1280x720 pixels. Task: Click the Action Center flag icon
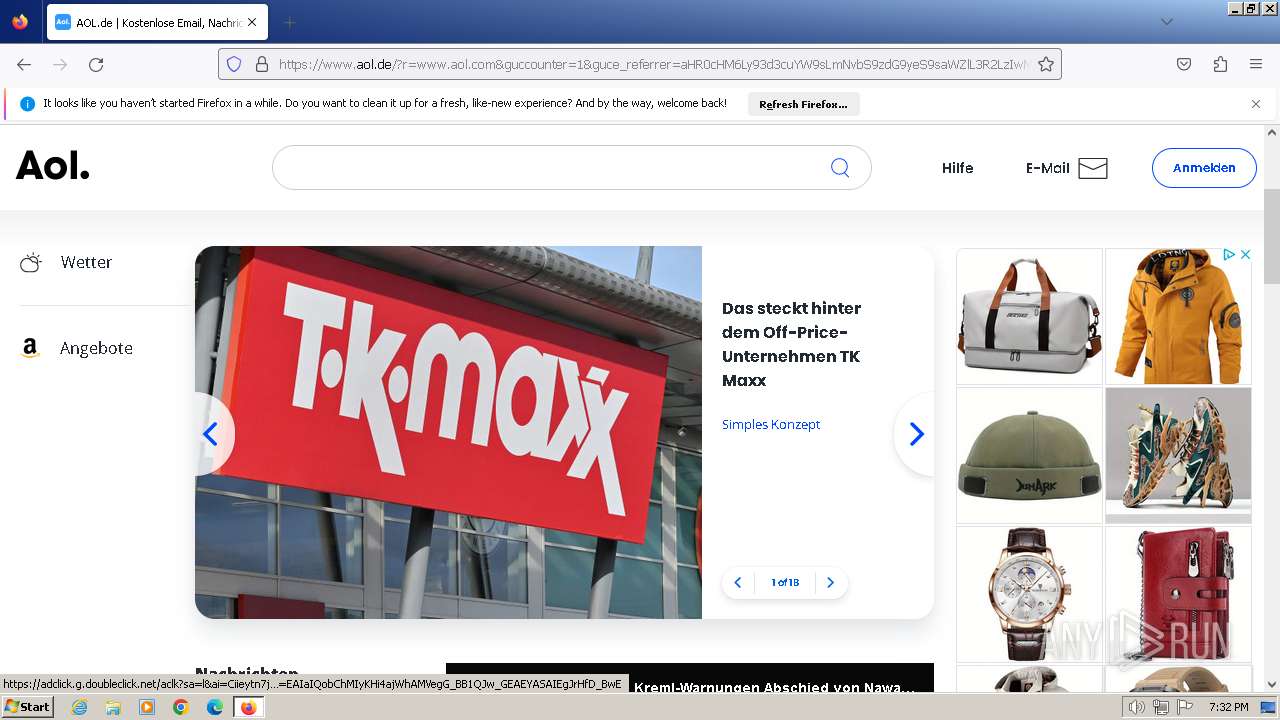point(1185,707)
